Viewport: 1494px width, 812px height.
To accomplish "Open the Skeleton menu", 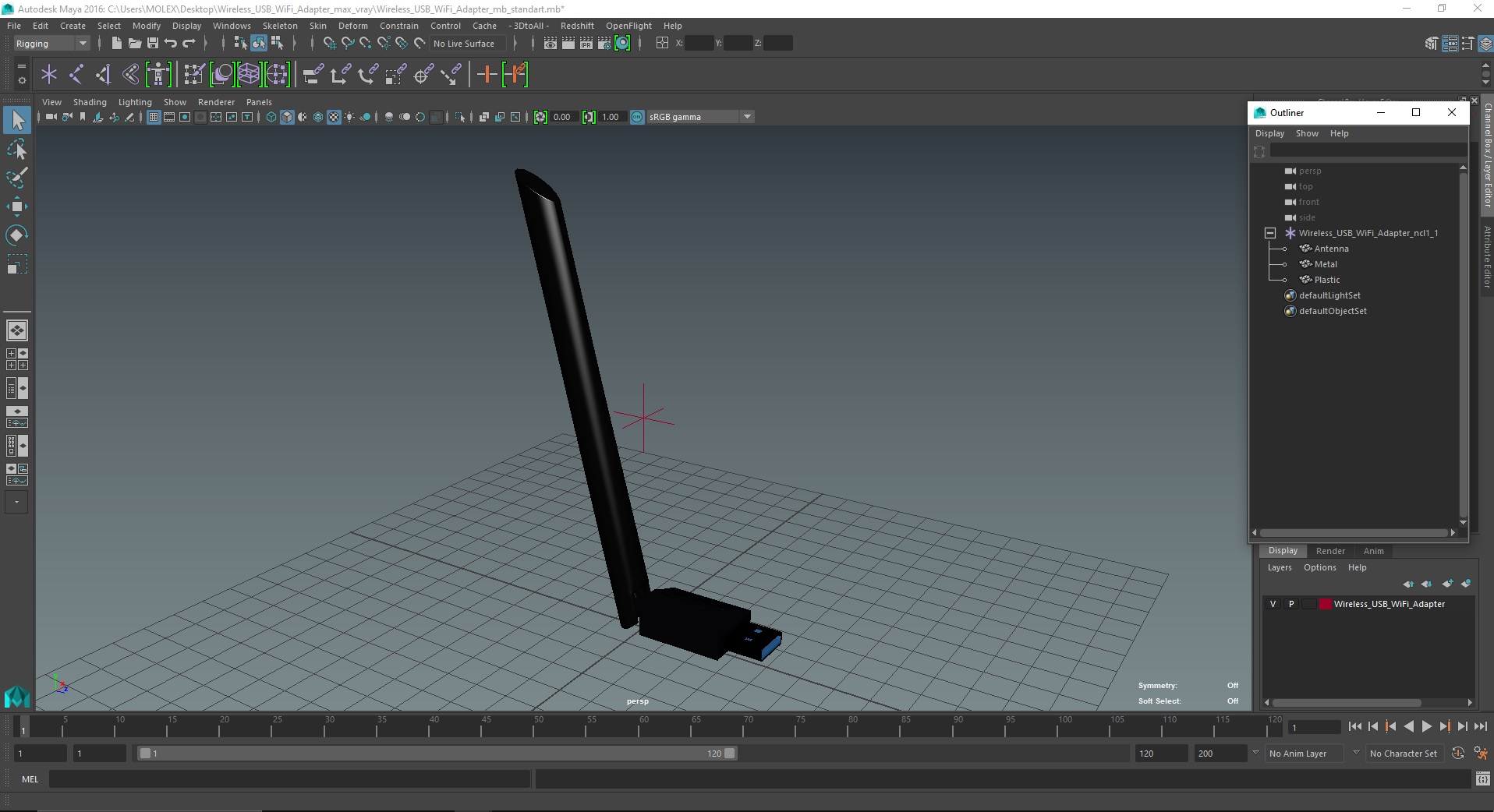I will coord(280,26).
